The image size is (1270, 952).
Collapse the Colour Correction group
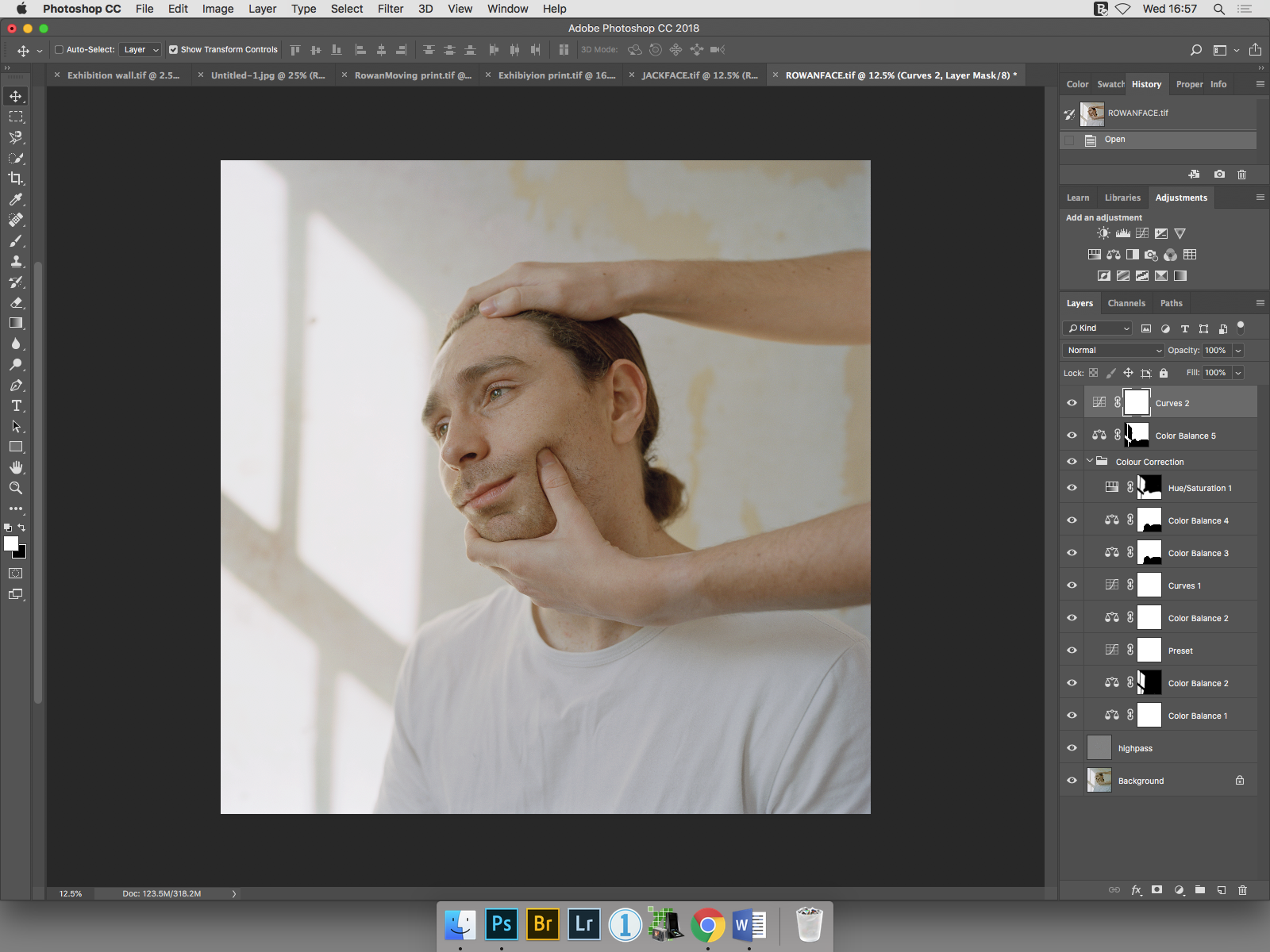point(1090,461)
